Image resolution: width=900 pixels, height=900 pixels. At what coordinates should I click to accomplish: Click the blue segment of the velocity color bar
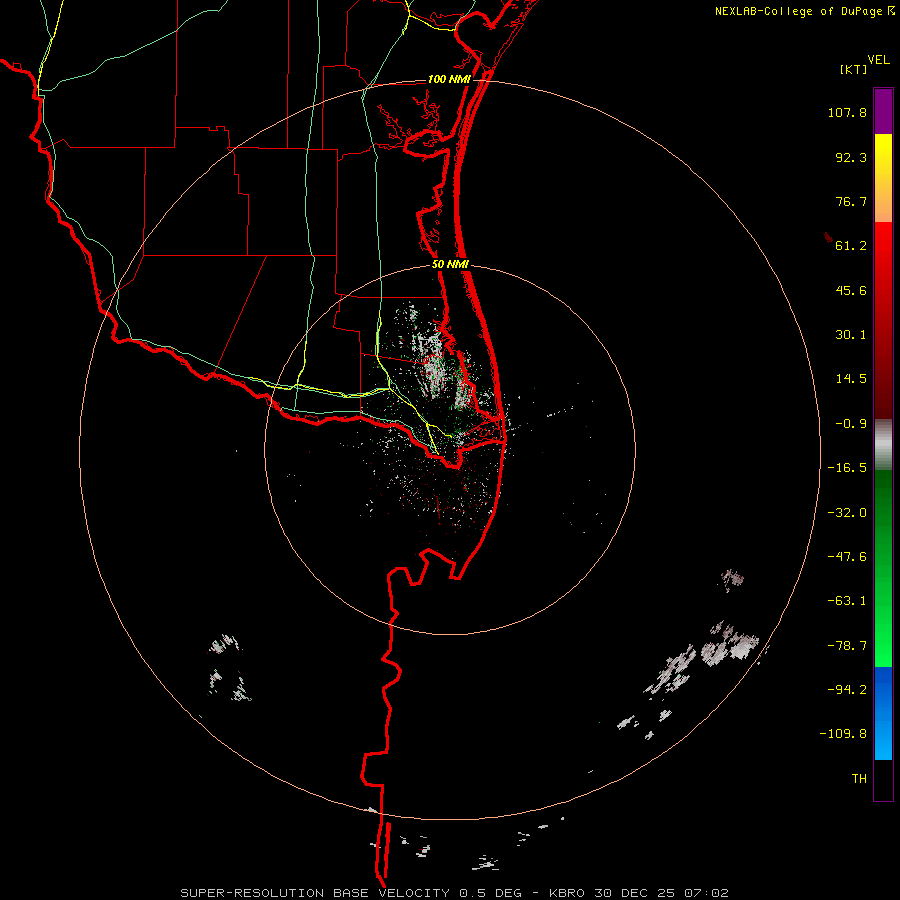883,713
